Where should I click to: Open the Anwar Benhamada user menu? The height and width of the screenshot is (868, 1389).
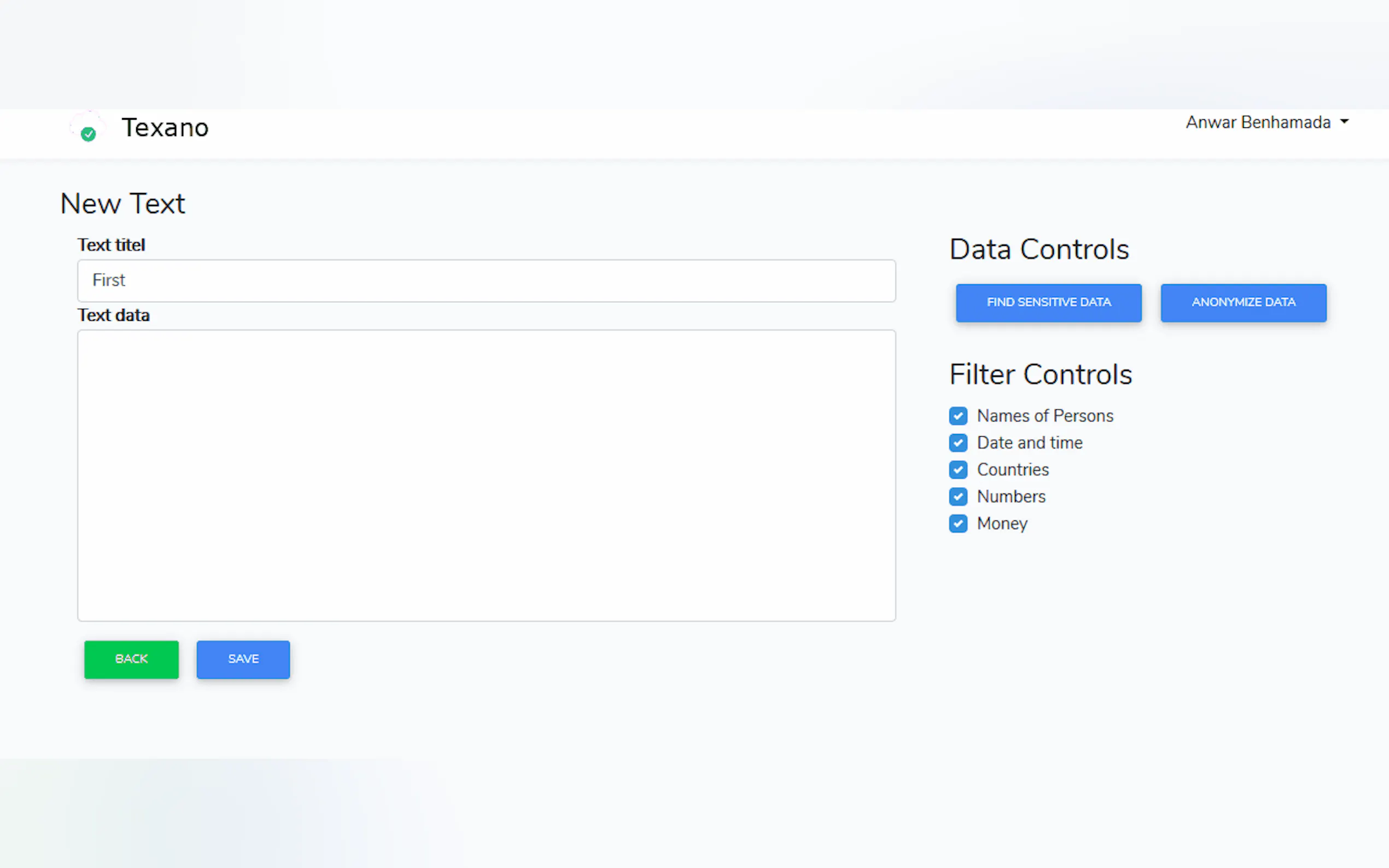pyautogui.click(x=1258, y=122)
